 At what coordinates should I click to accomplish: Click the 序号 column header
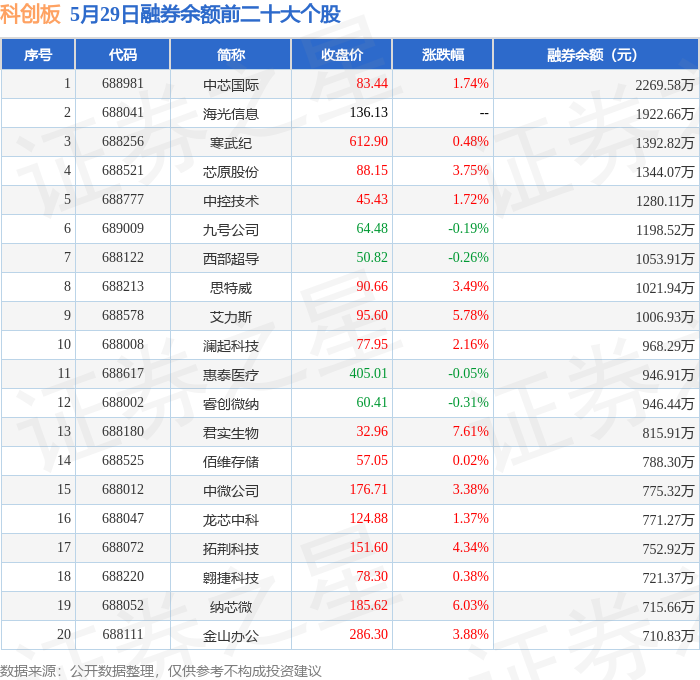38,54
